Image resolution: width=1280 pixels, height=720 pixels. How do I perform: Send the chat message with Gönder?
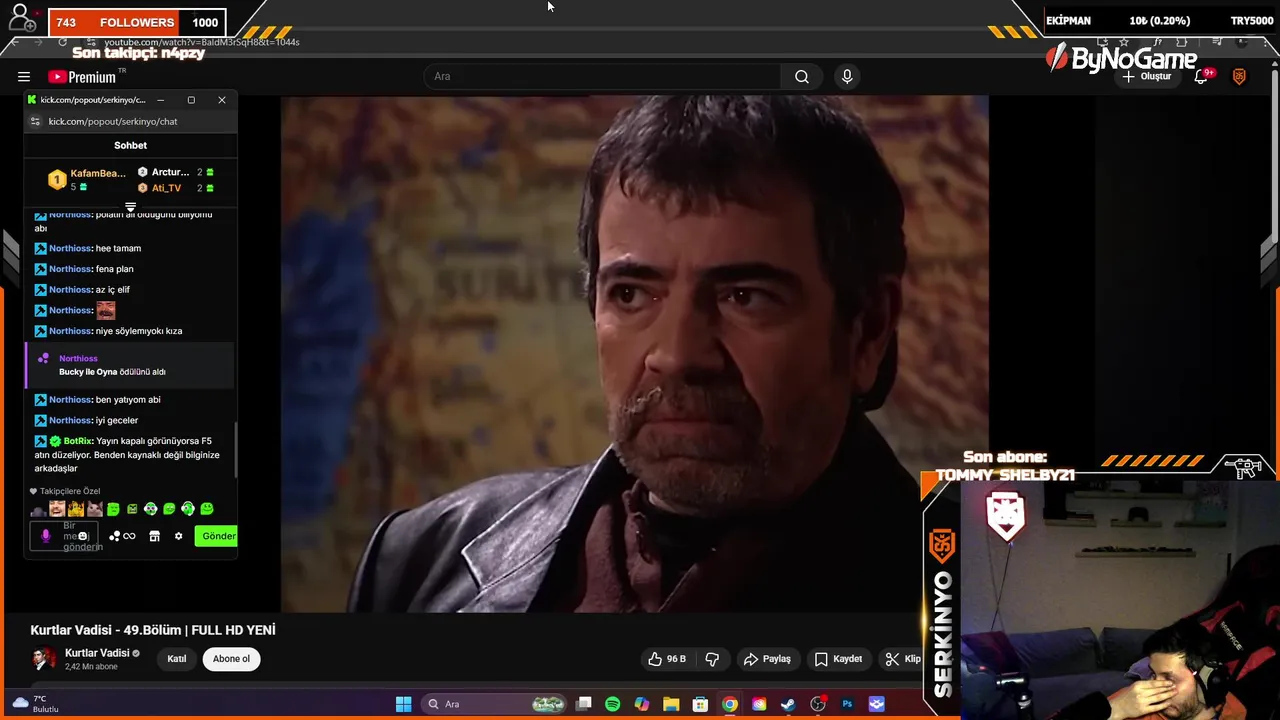tap(216, 536)
